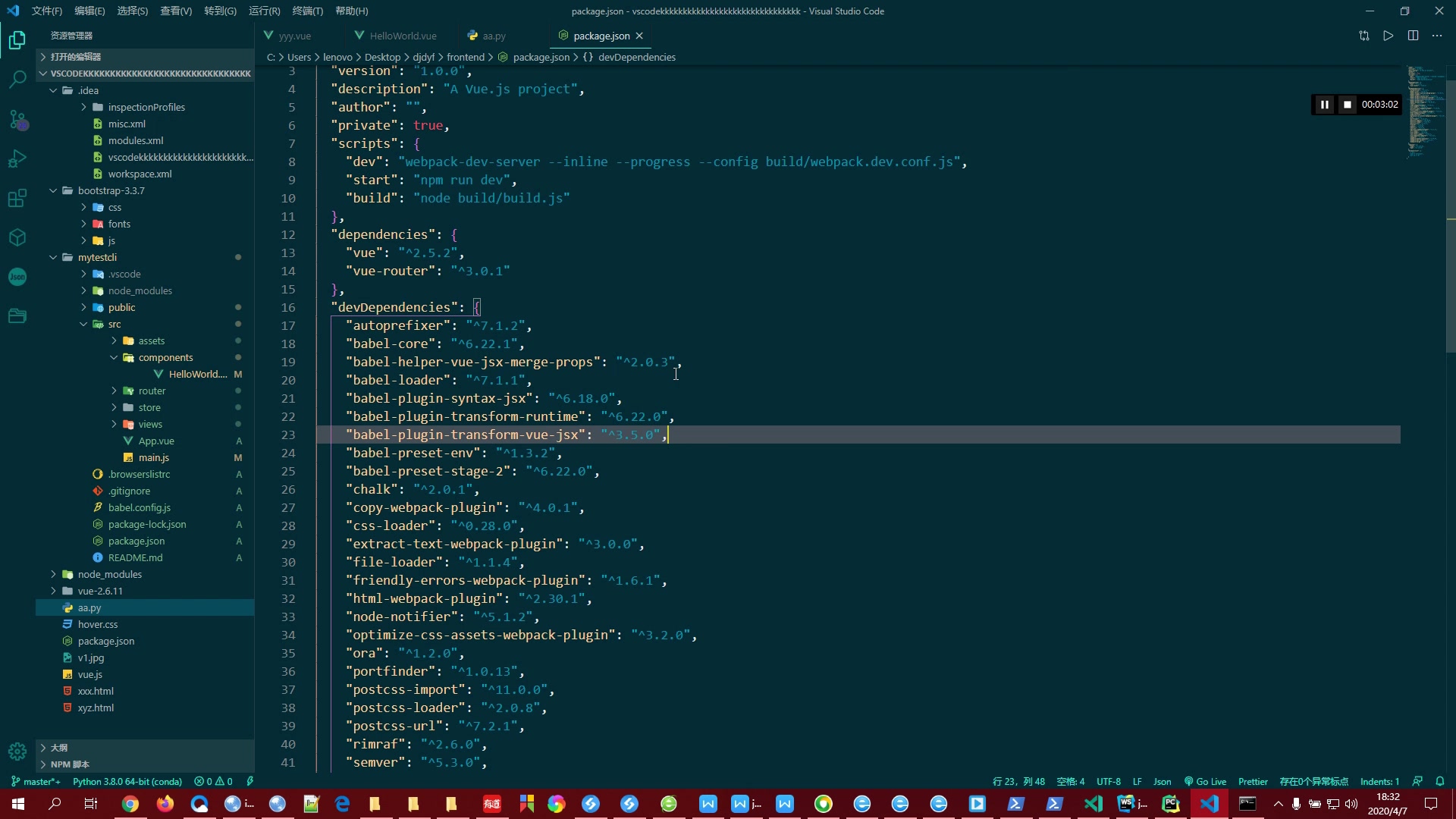
Task: Change the UTF-8 encoding in status bar
Action: (x=1109, y=782)
